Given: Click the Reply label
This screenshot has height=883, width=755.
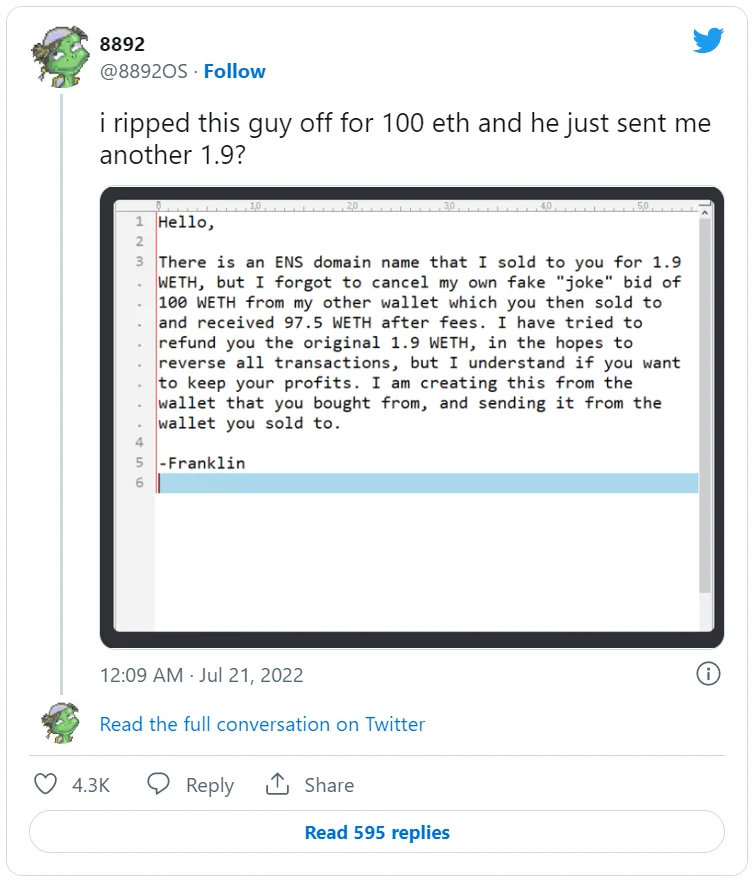Looking at the screenshot, I should tap(210, 785).
